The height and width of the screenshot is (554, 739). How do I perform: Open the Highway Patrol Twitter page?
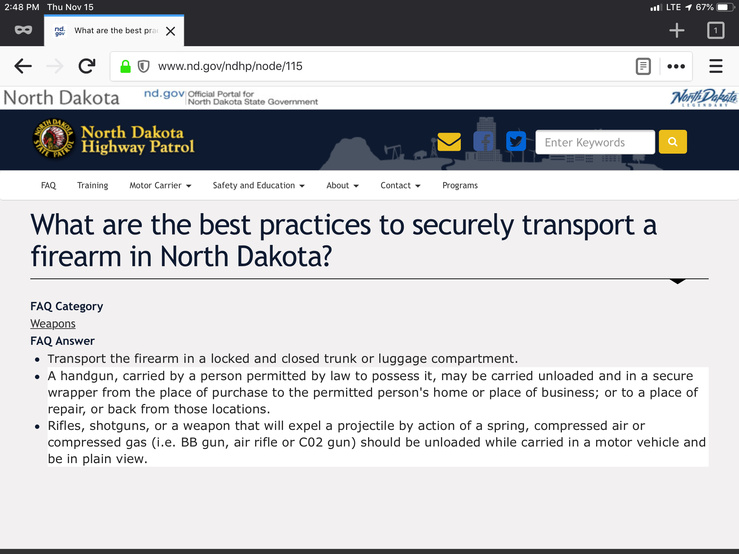pos(515,142)
